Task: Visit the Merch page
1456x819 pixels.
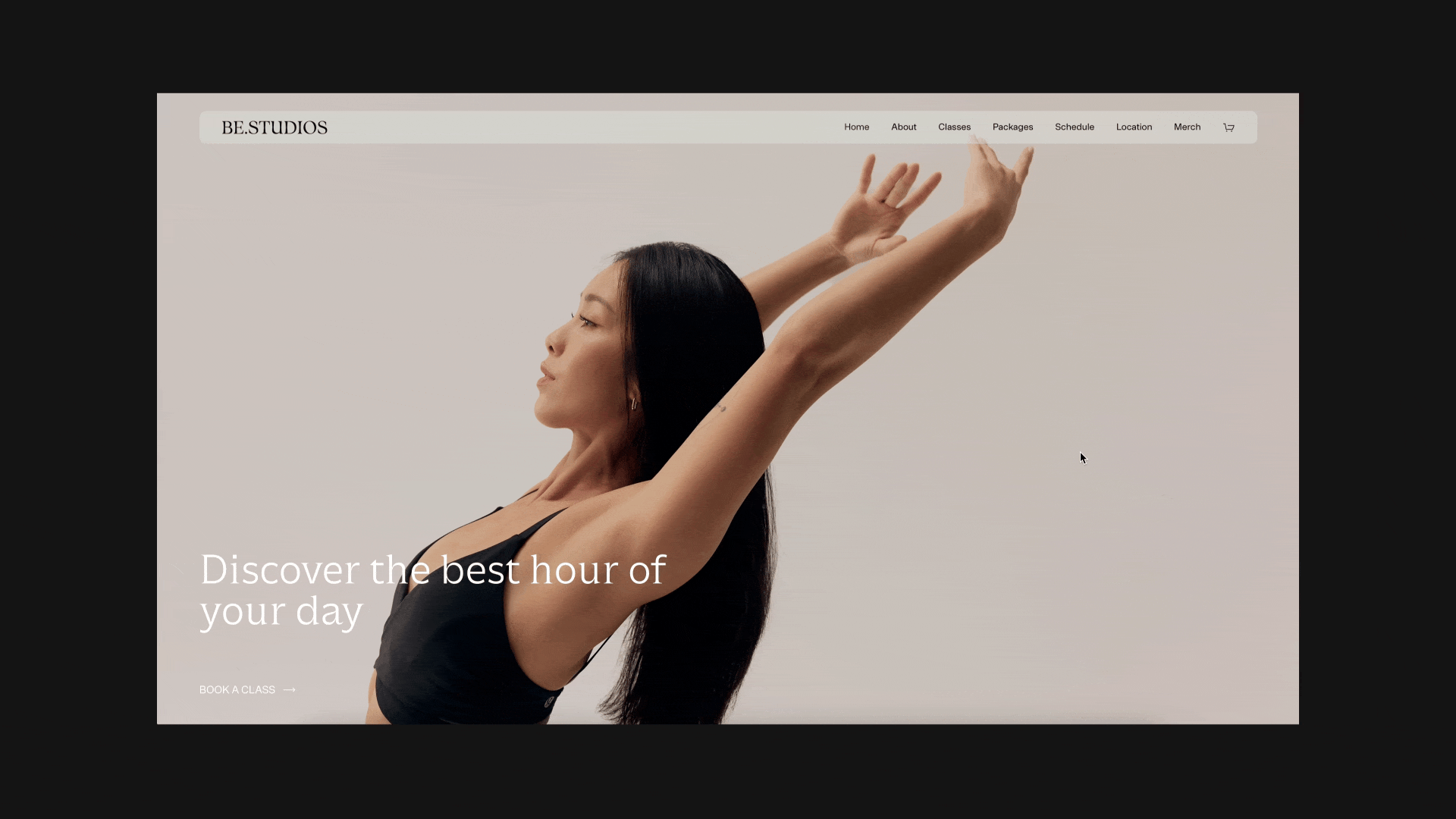Action: [x=1188, y=127]
